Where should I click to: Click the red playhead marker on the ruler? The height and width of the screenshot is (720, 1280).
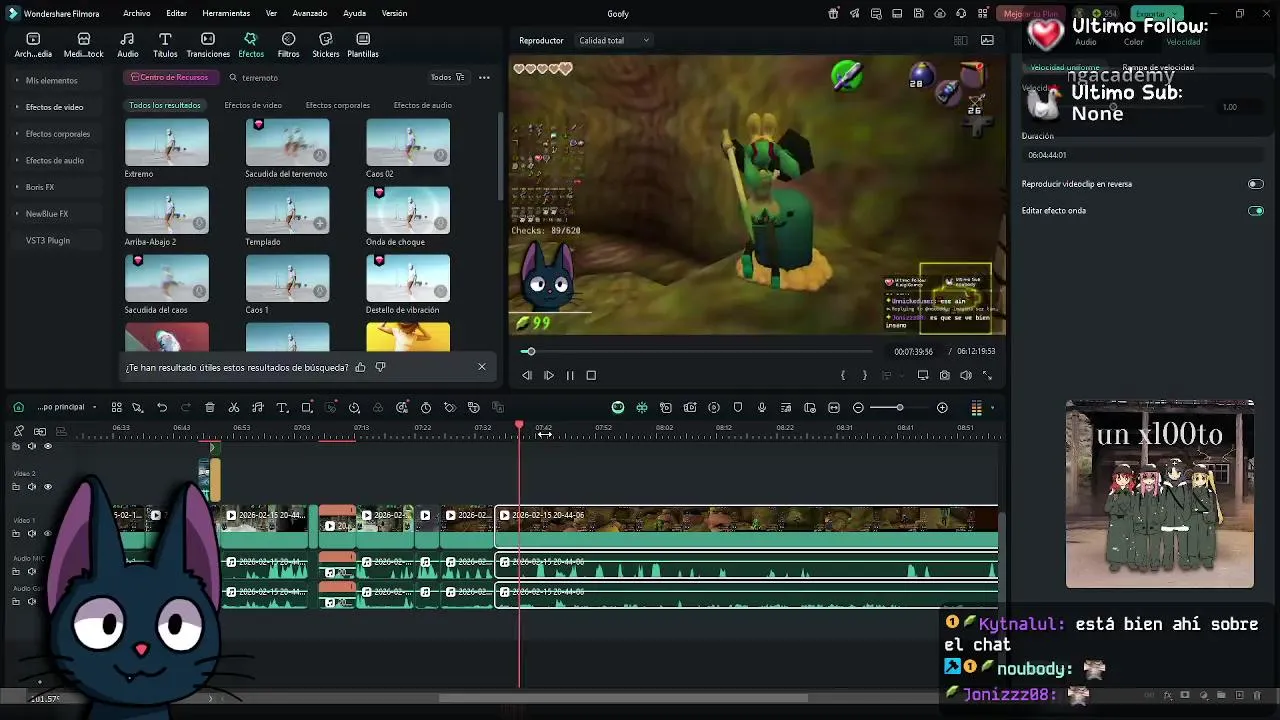coord(519,426)
